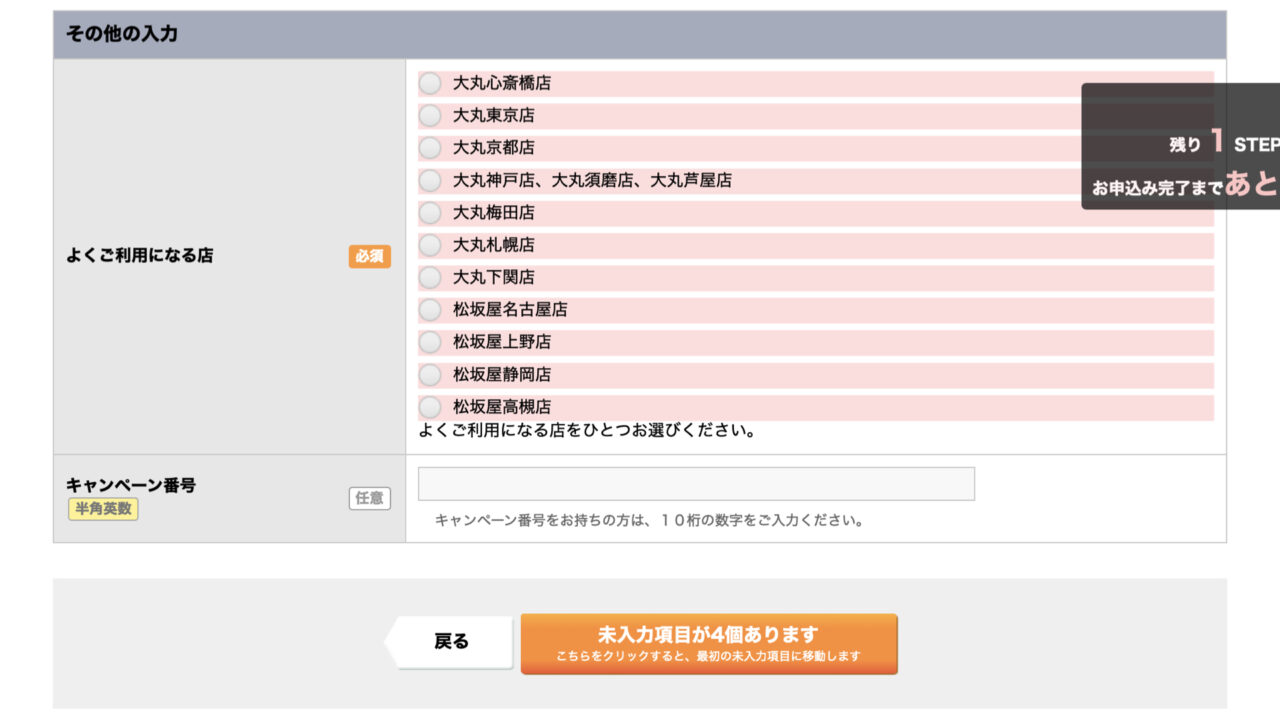Choose the 松坂屋高槻店 radio option
The image size is (1280, 720).
click(430, 407)
